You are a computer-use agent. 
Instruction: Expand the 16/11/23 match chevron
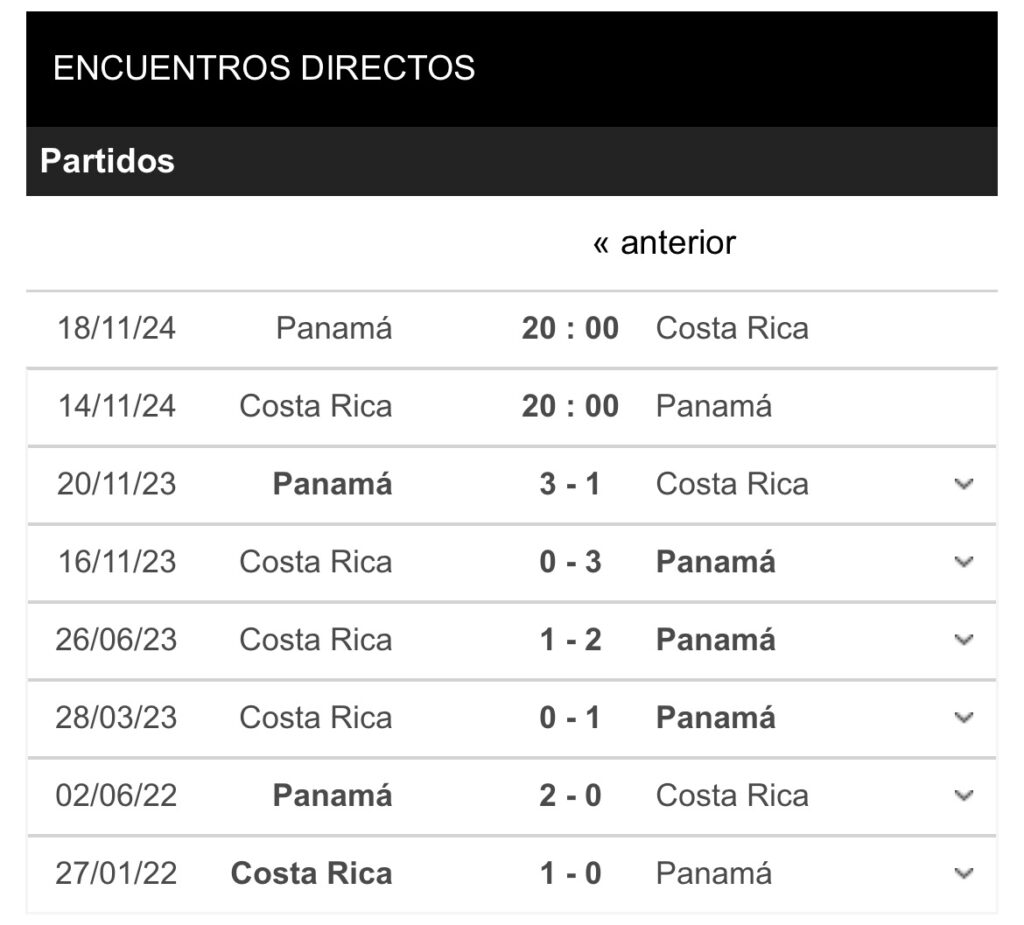(964, 562)
